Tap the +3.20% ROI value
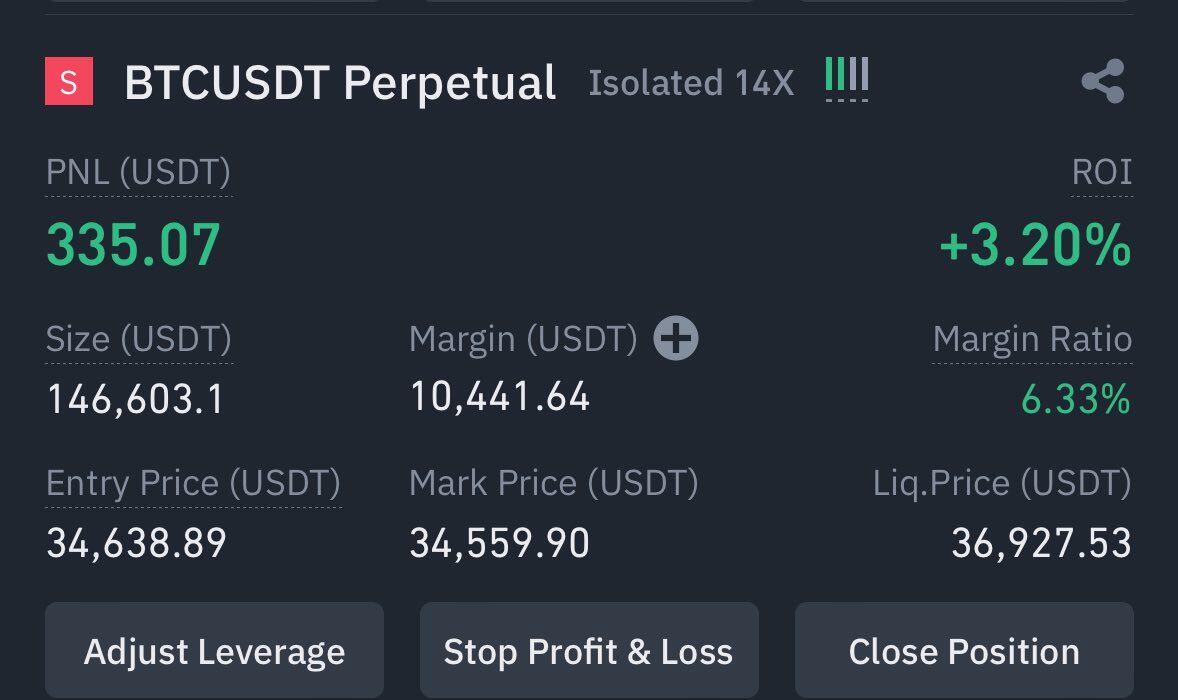 (1035, 245)
